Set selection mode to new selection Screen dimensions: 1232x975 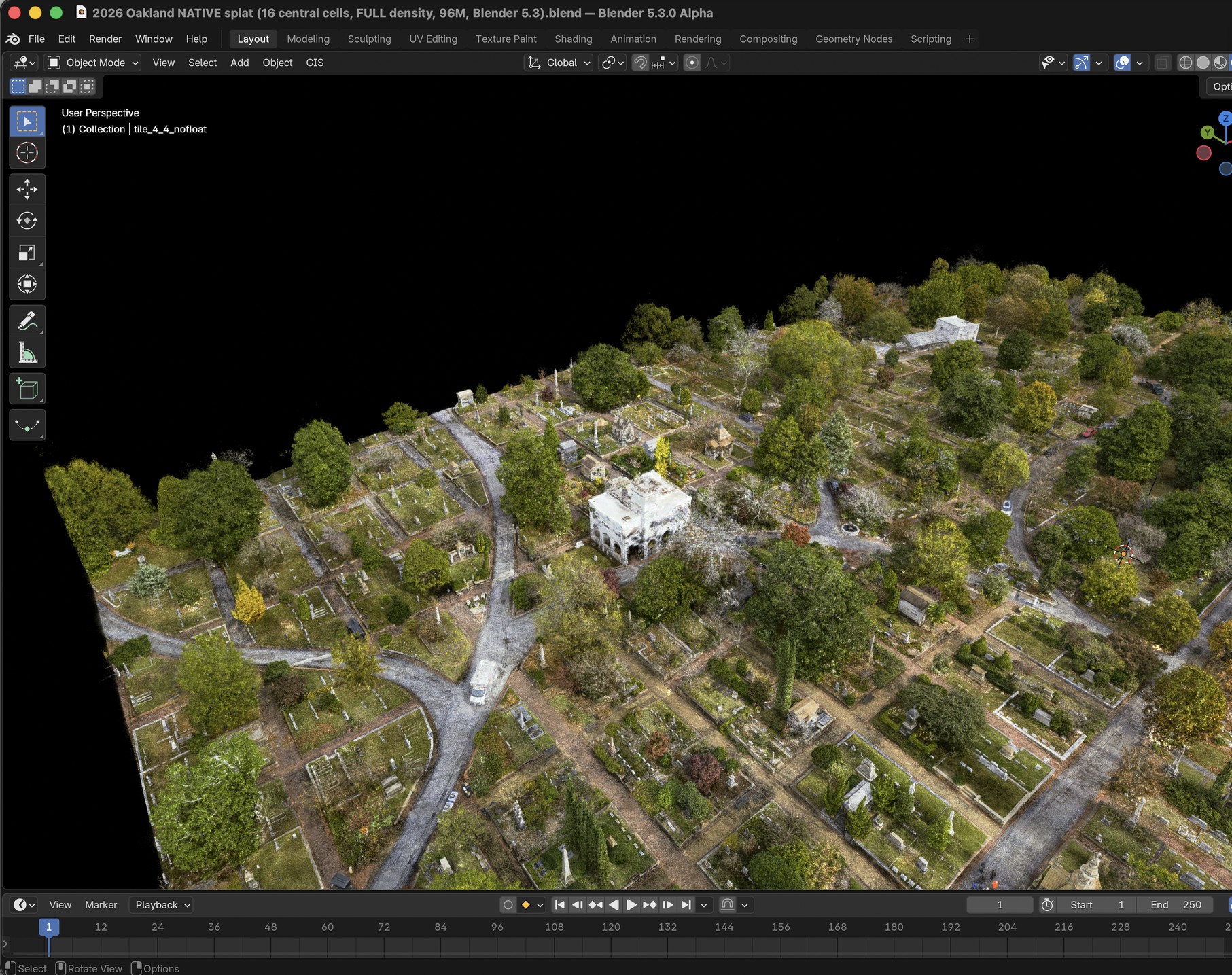(18, 86)
